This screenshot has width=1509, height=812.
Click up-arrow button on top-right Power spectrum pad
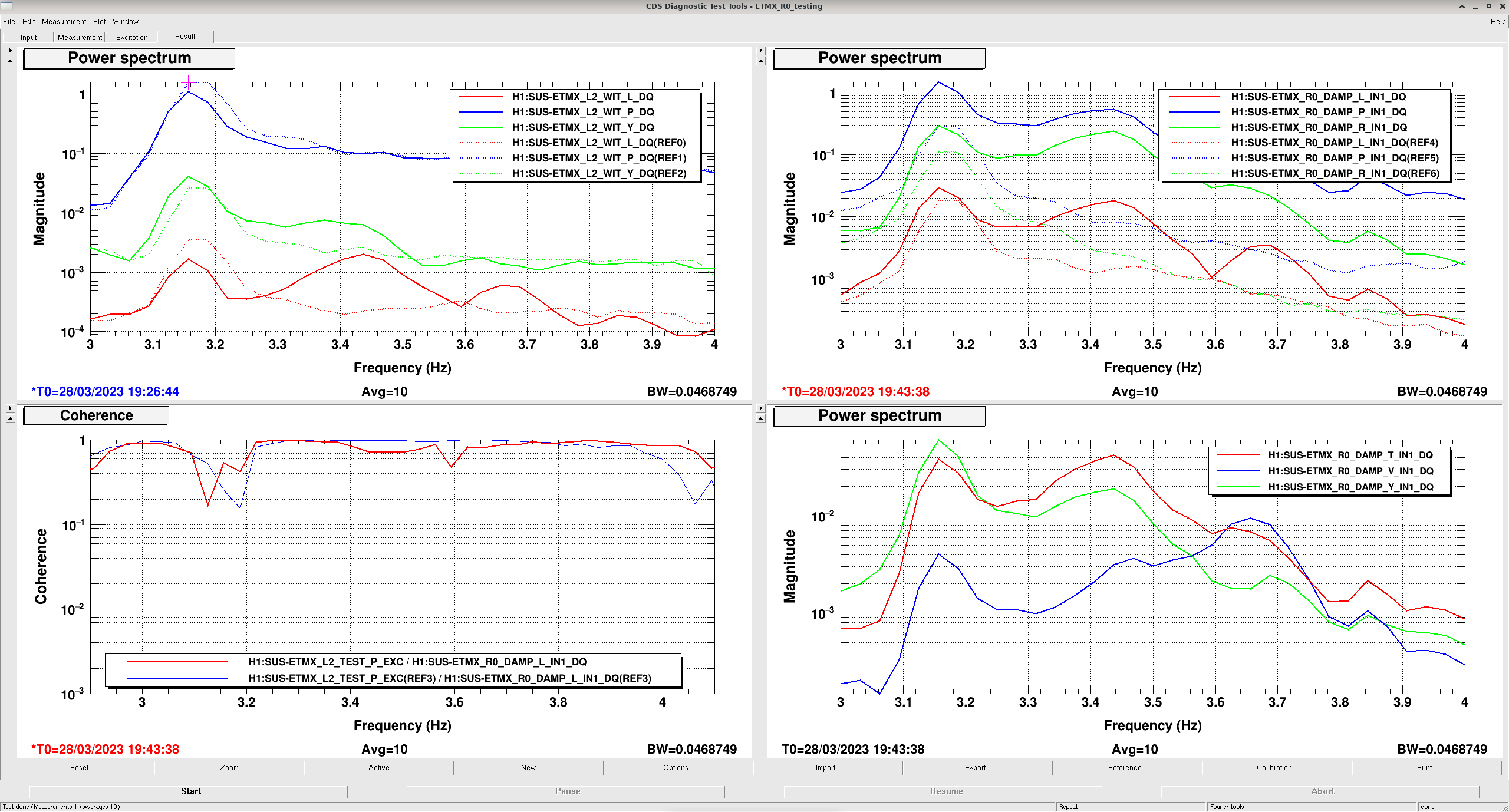click(760, 61)
